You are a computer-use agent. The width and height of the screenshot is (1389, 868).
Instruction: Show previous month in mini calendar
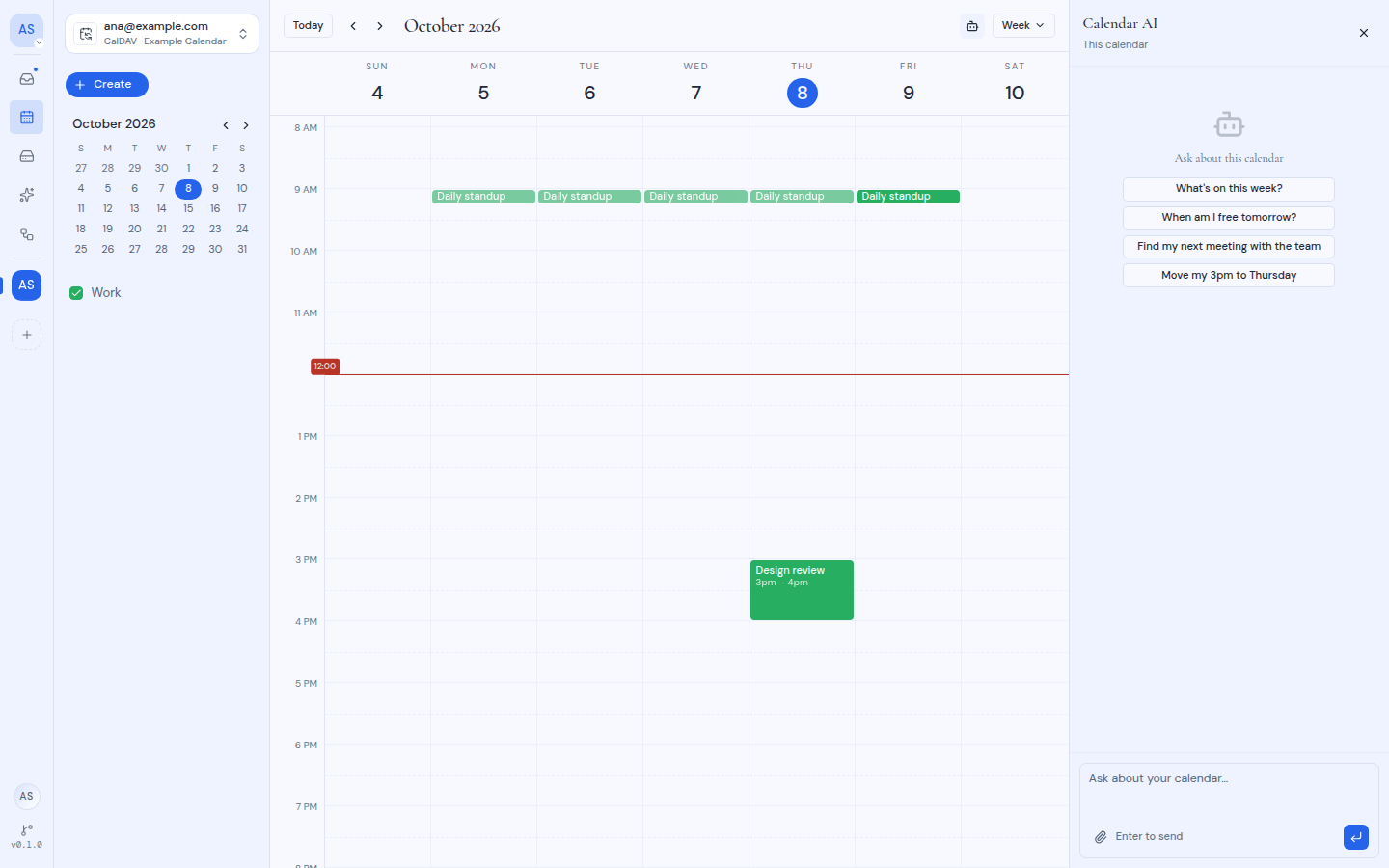226,125
